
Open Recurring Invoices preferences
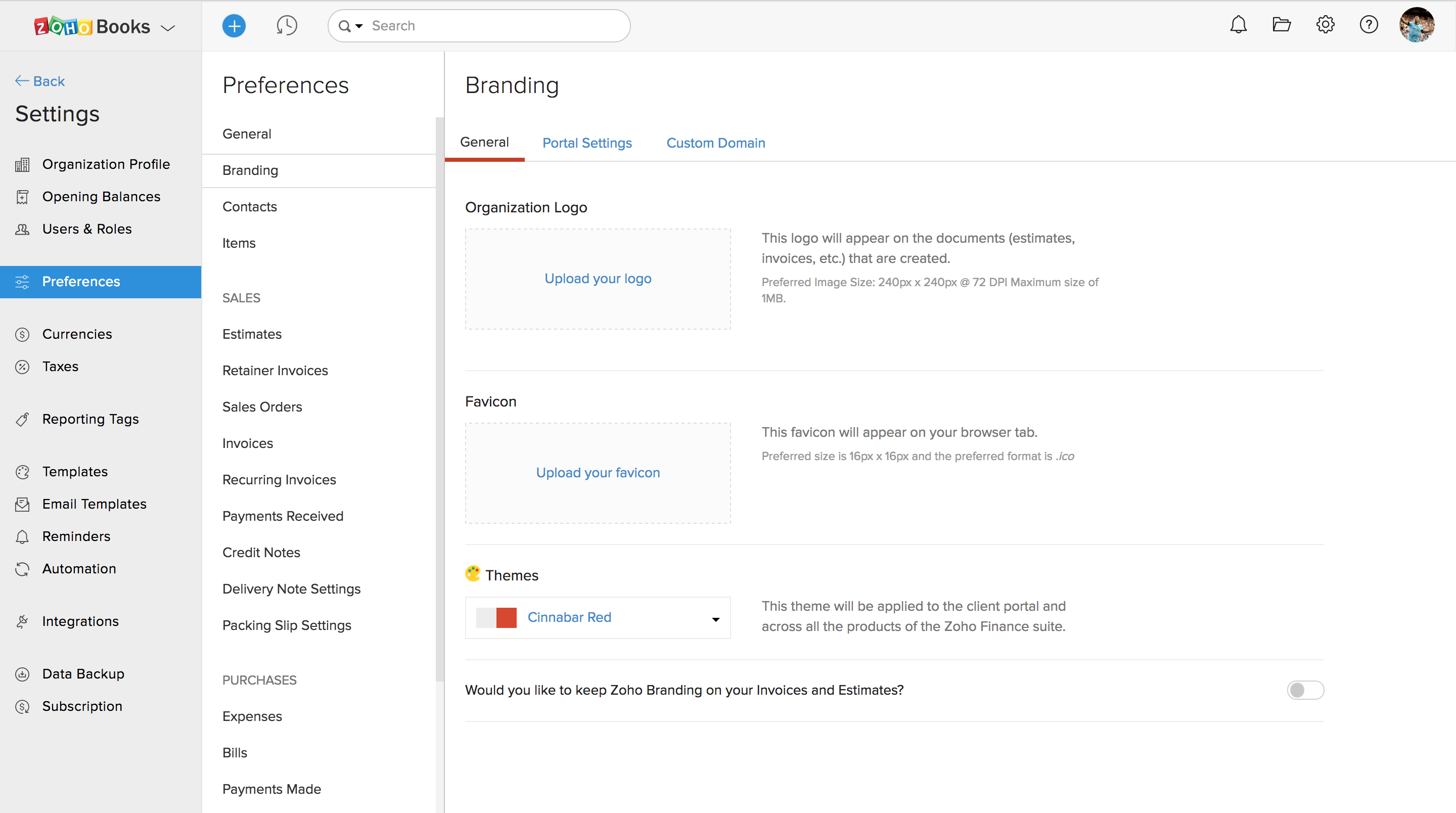pyautogui.click(x=279, y=479)
